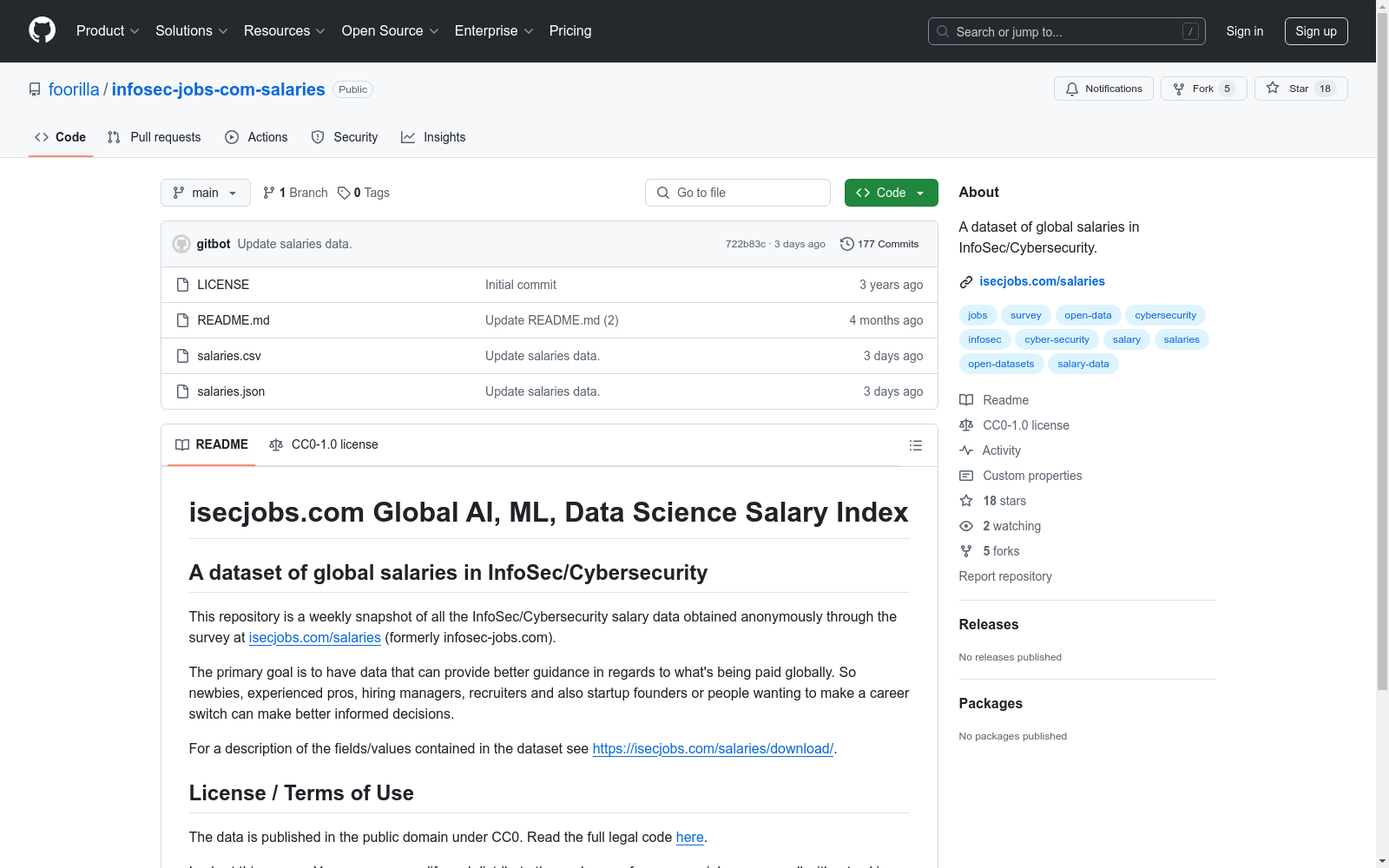Select the infosec topic tag
Screen dimensions: 1389x868
[x=984, y=339]
